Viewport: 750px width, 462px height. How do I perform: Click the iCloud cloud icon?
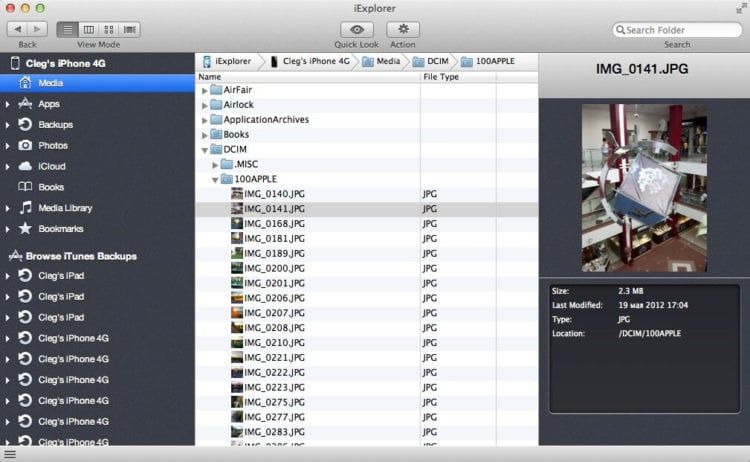[25, 166]
